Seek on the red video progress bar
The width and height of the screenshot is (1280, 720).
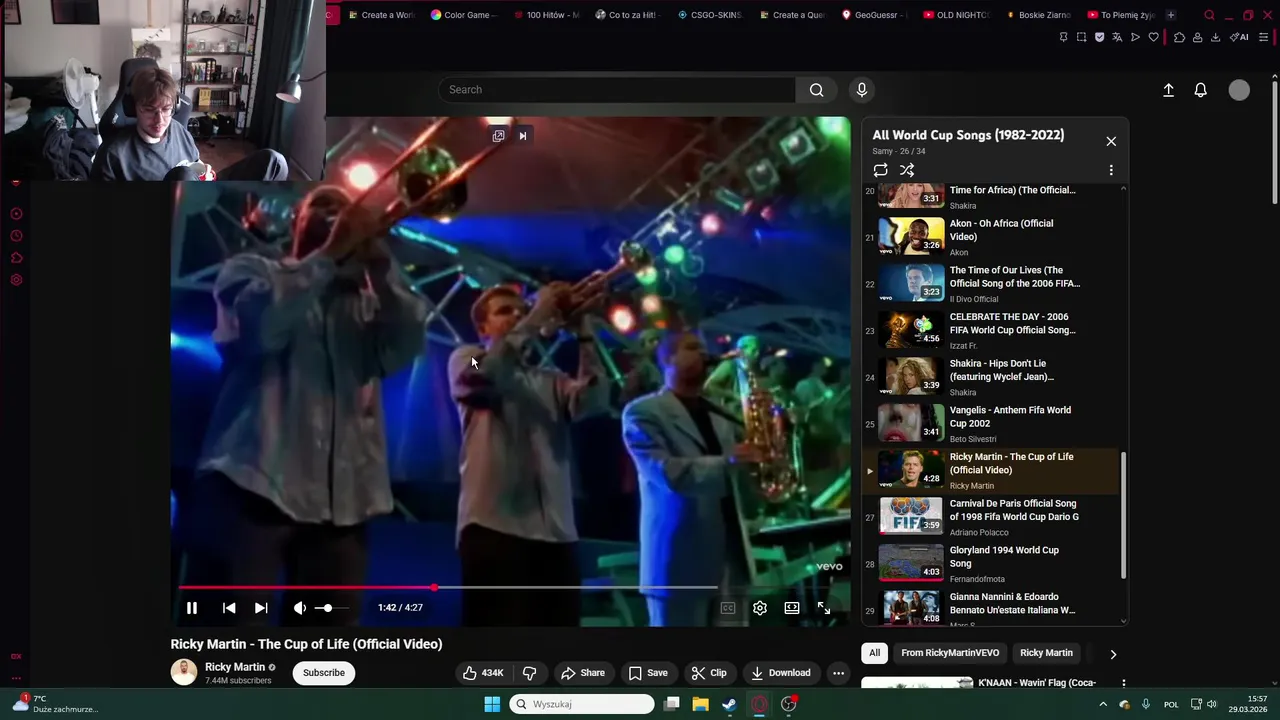448,588
